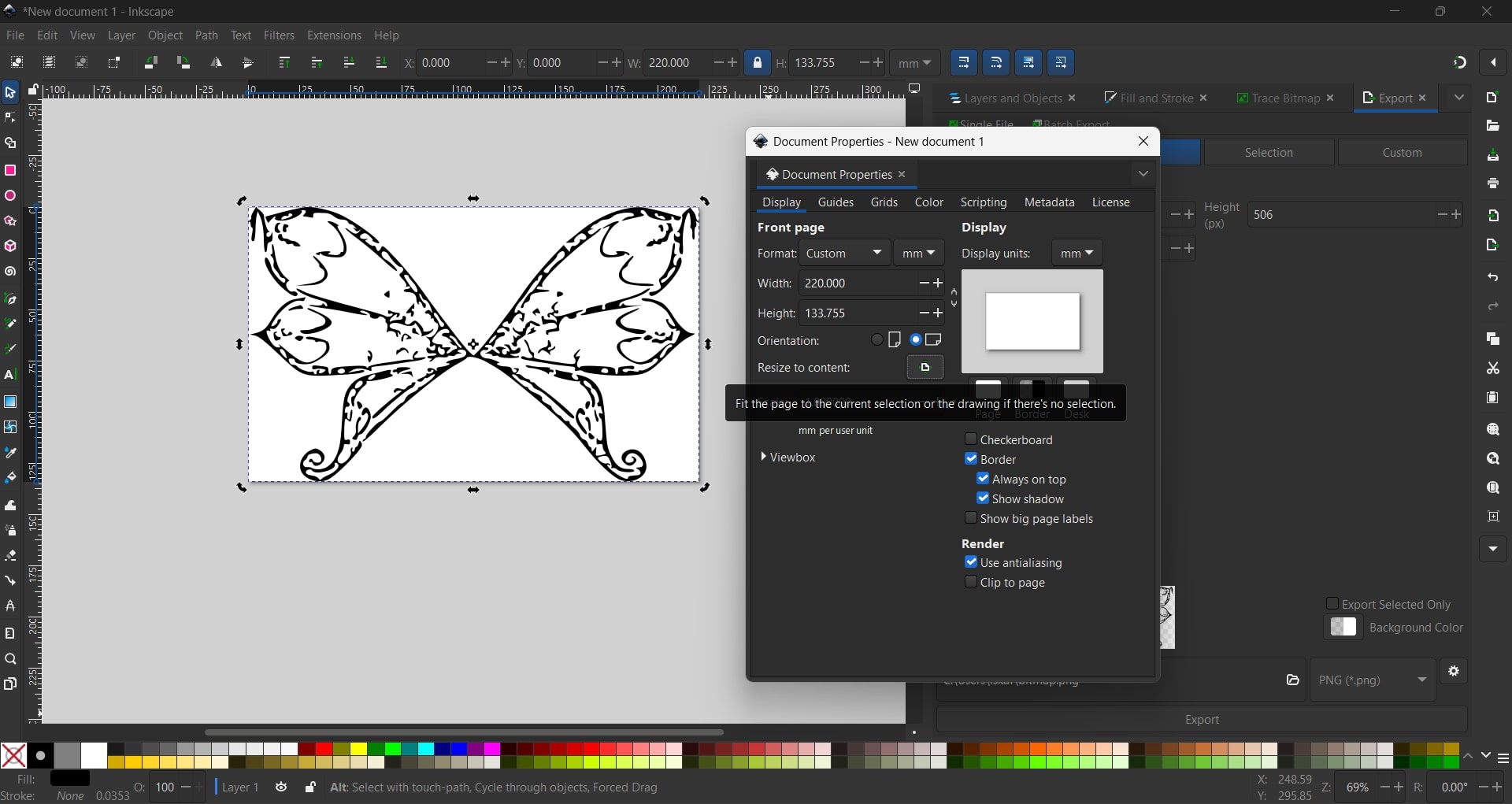Select the Star and polygon tool
Screen dimensions: 1512x804
point(10,221)
